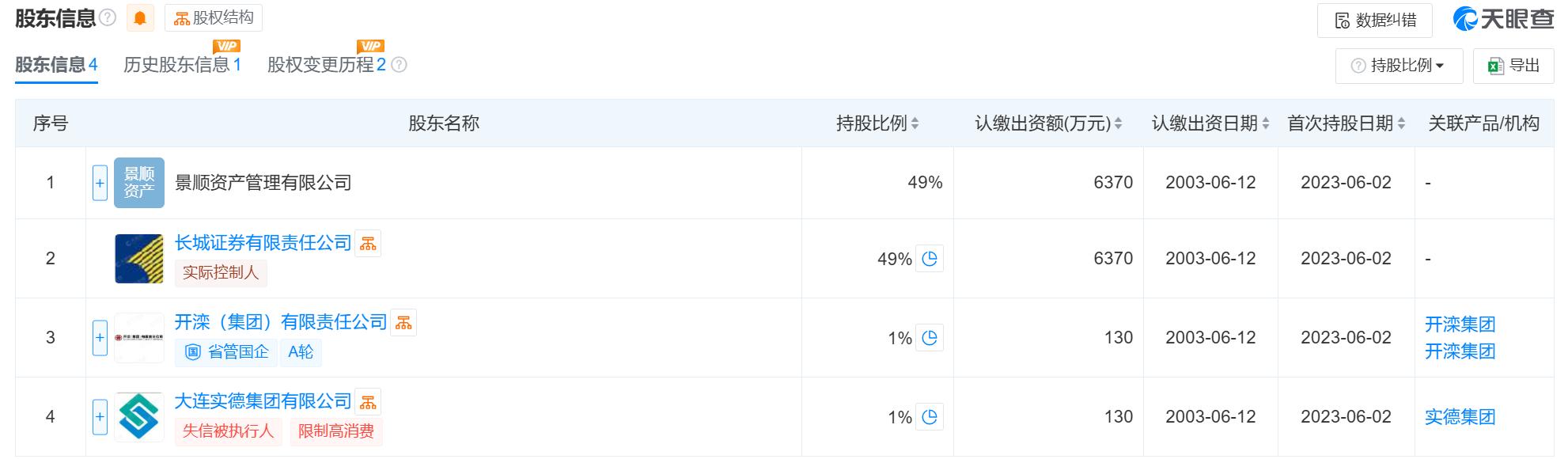1568x459 pixels.
Task: Click the orange bell alert icon
Action: click(140, 18)
